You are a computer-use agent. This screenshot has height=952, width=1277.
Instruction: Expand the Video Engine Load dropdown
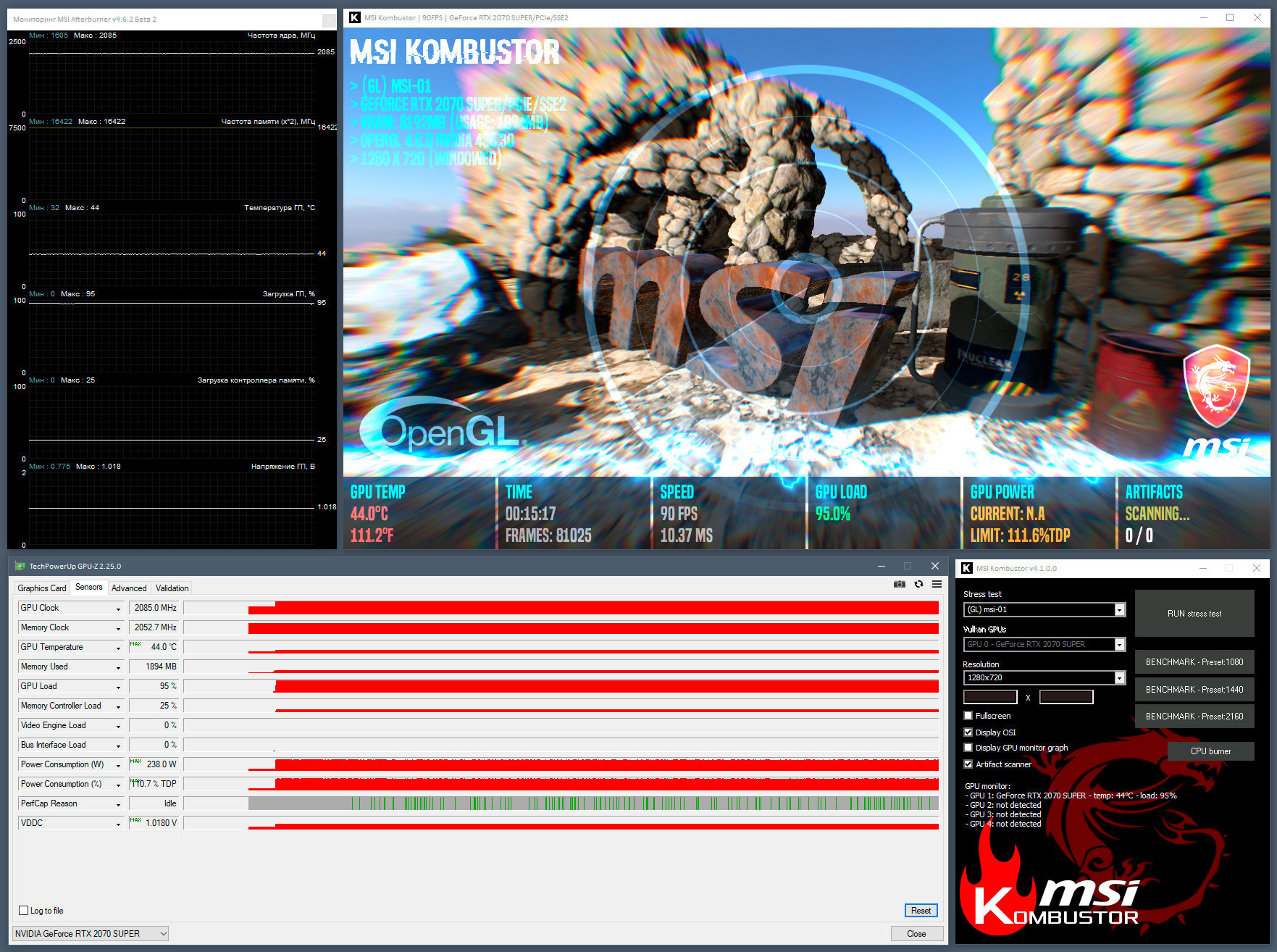[118, 726]
